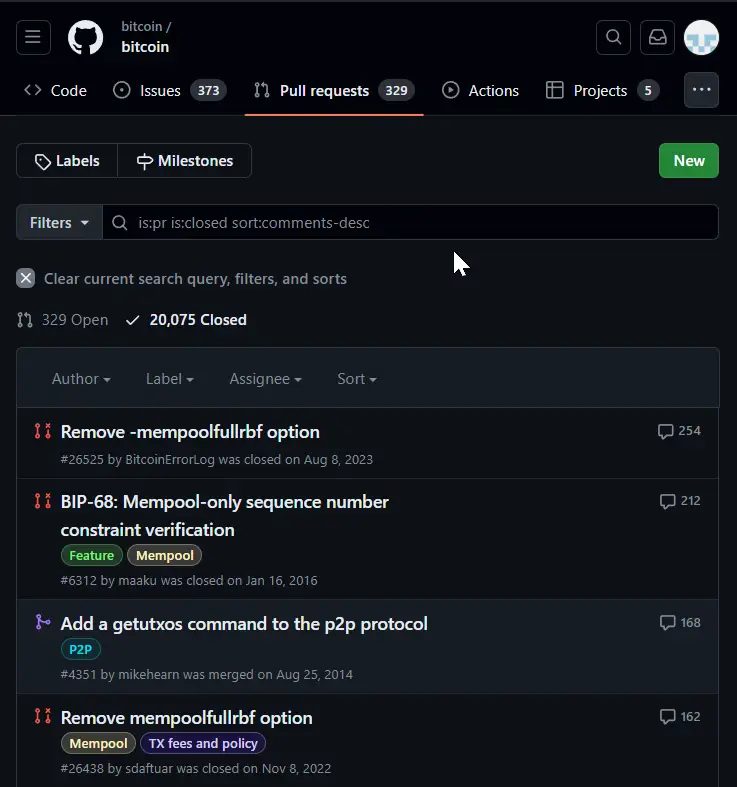Image resolution: width=737 pixels, height=787 pixels.
Task: Filter by the P2P label
Action: click(x=80, y=649)
